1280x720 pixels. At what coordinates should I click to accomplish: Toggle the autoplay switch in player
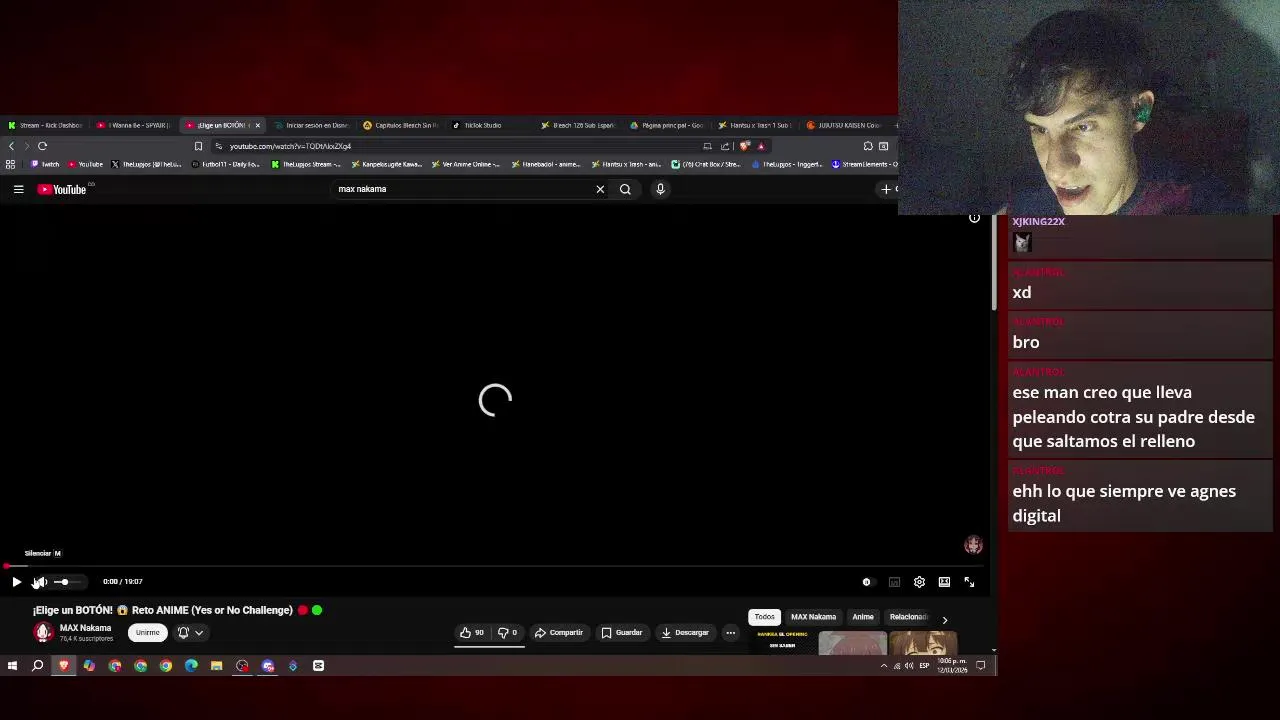click(867, 582)
